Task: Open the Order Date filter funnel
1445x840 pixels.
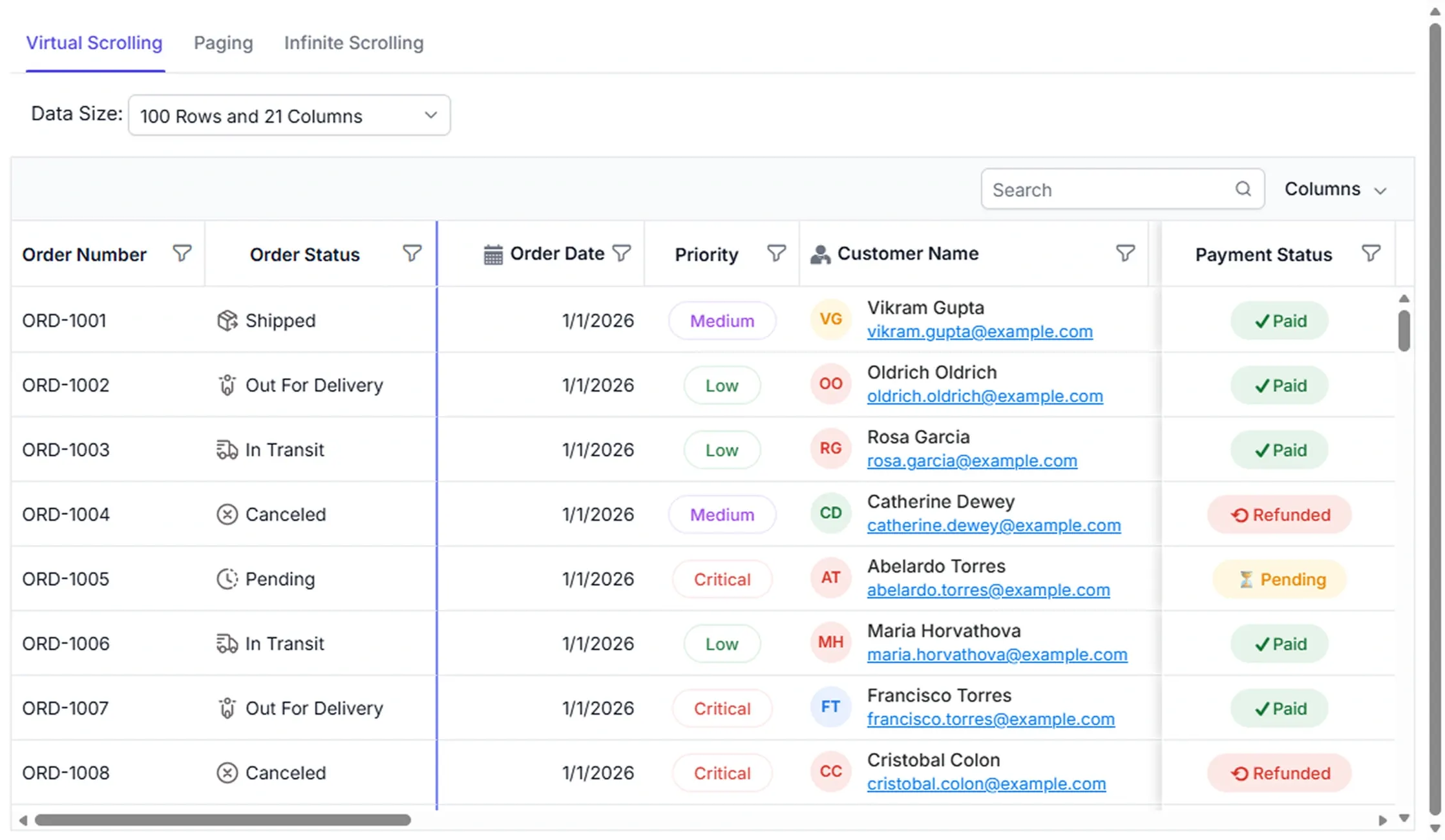Action: pos(622,253)
